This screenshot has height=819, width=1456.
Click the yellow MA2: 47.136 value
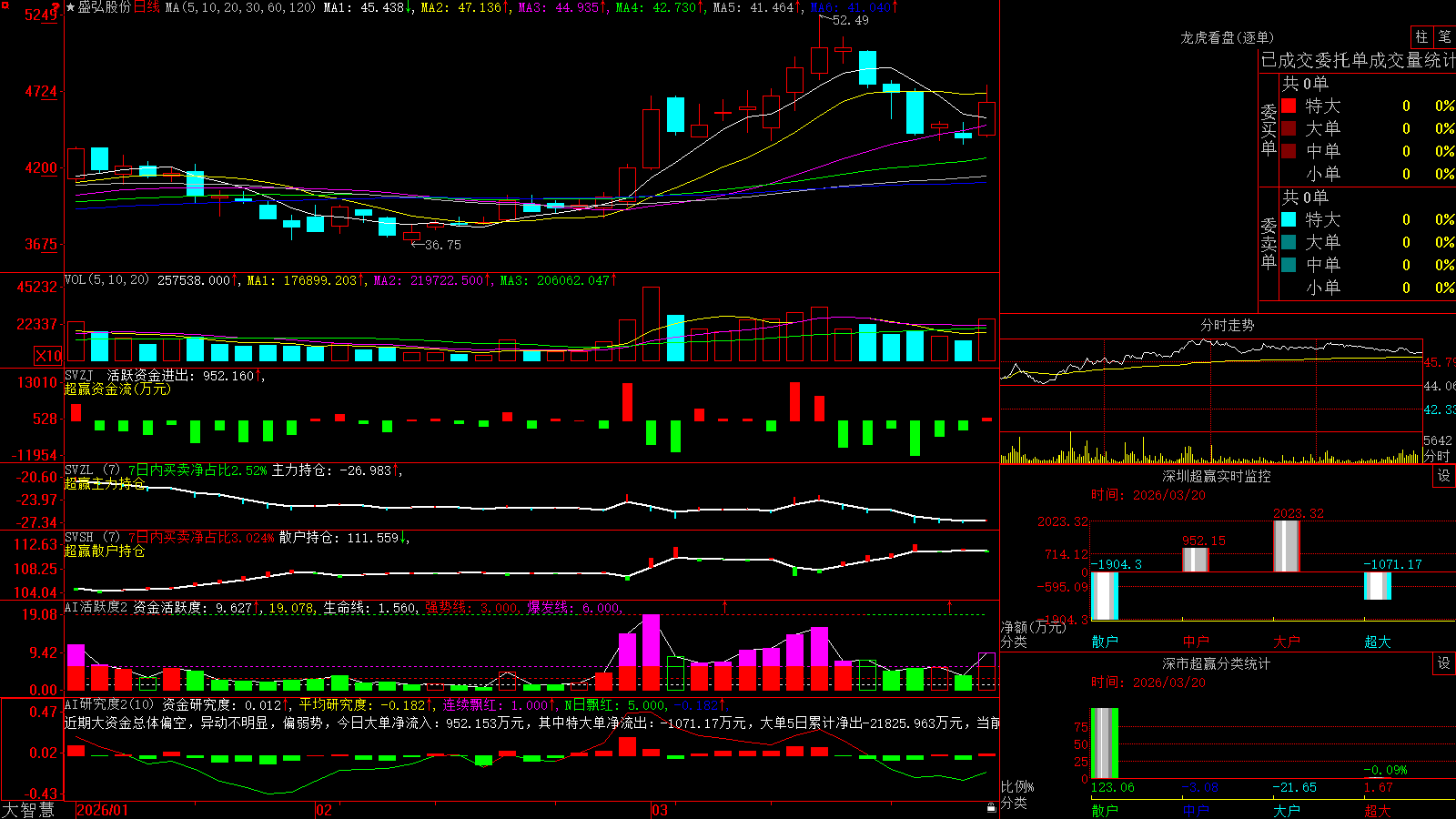coord(463,7)
